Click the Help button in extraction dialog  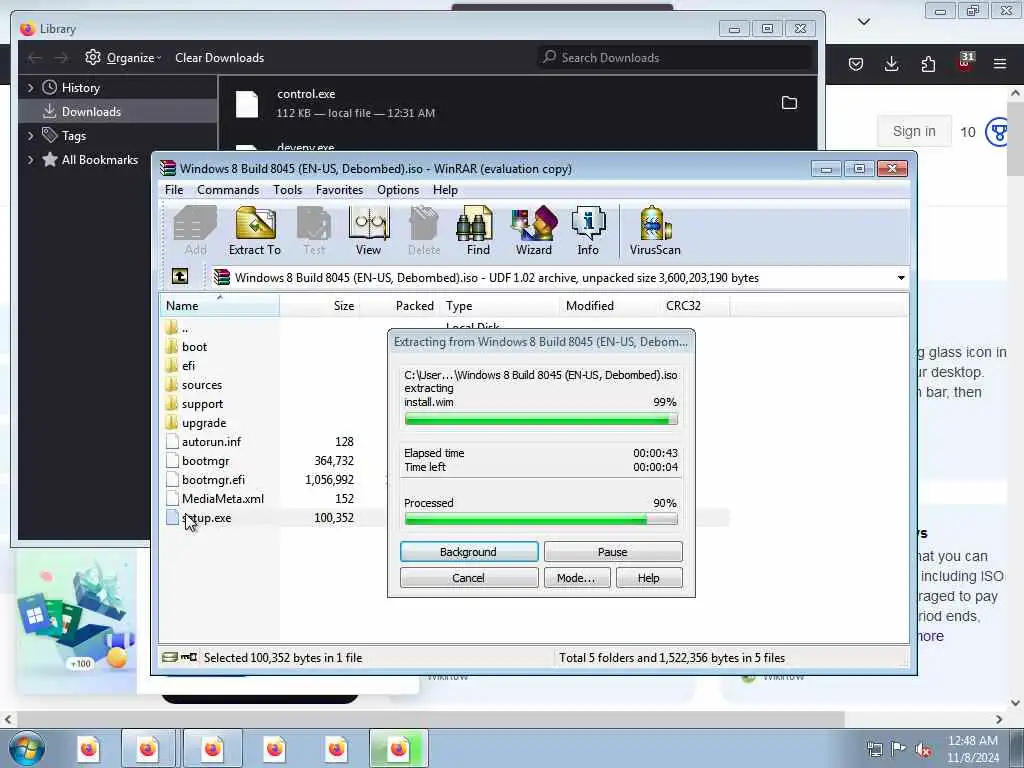(x=649, y=578)
